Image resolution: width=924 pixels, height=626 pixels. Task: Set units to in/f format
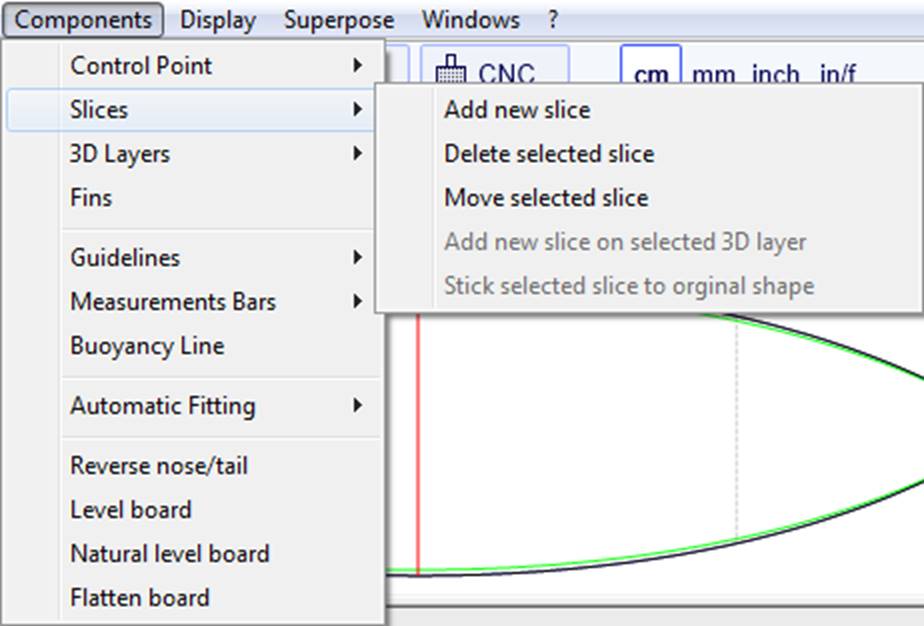point(838,74)
